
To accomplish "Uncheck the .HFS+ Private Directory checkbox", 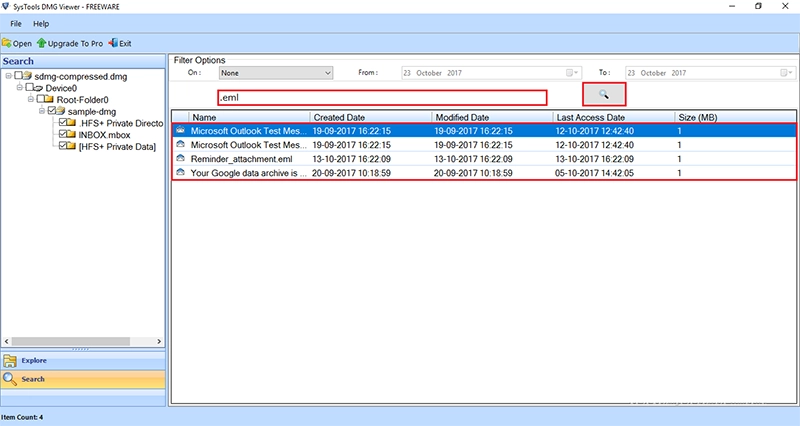I will [63, 123].
